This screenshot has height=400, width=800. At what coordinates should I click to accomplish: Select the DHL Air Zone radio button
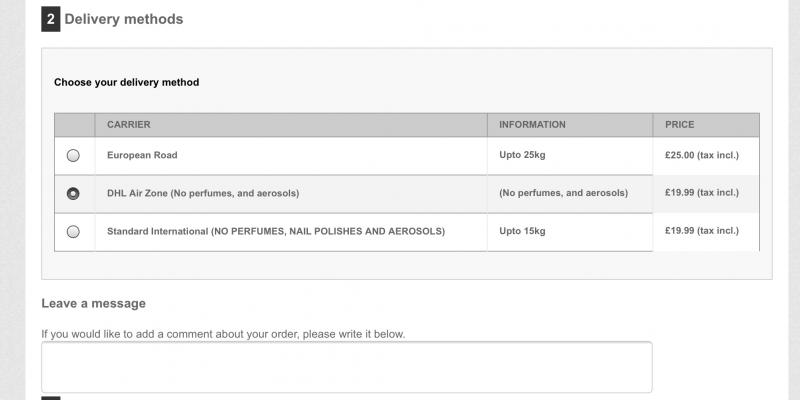pyautogui.click(x=73, y=193)
